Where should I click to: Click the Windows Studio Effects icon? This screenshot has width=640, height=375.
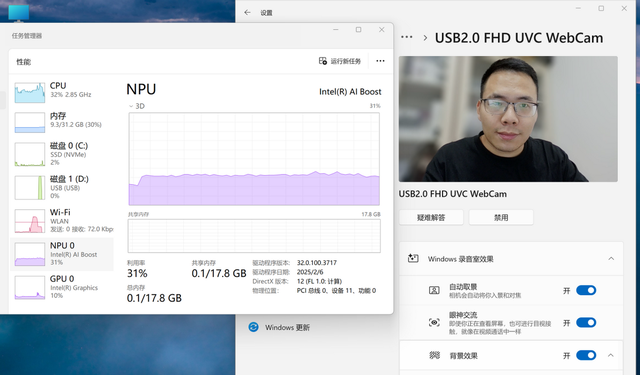pos(413,259)
